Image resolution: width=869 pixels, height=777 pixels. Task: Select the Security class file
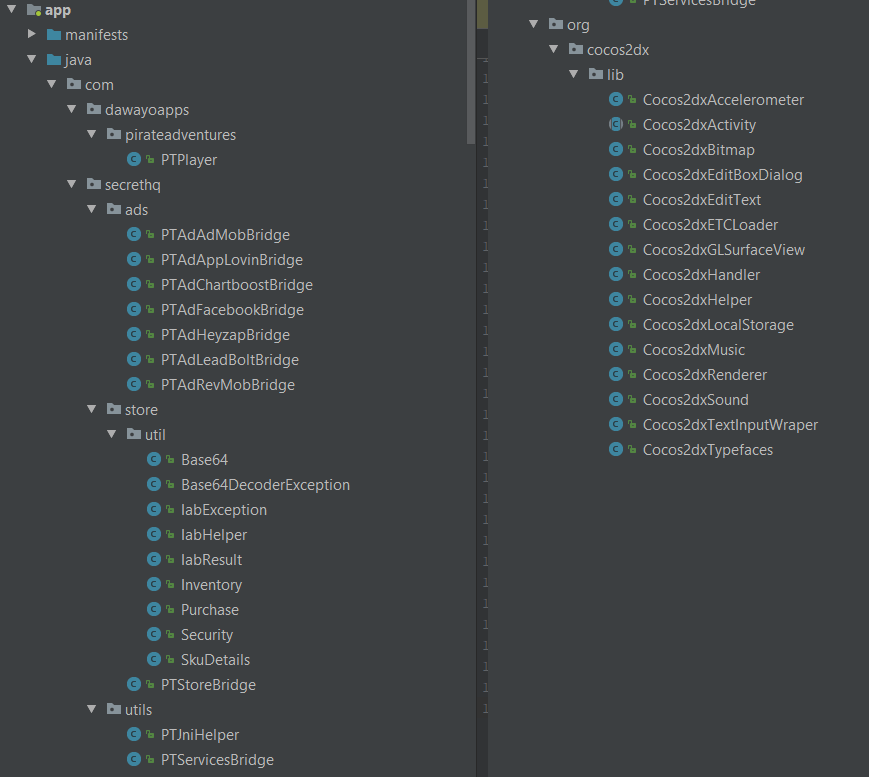(207, 635)
